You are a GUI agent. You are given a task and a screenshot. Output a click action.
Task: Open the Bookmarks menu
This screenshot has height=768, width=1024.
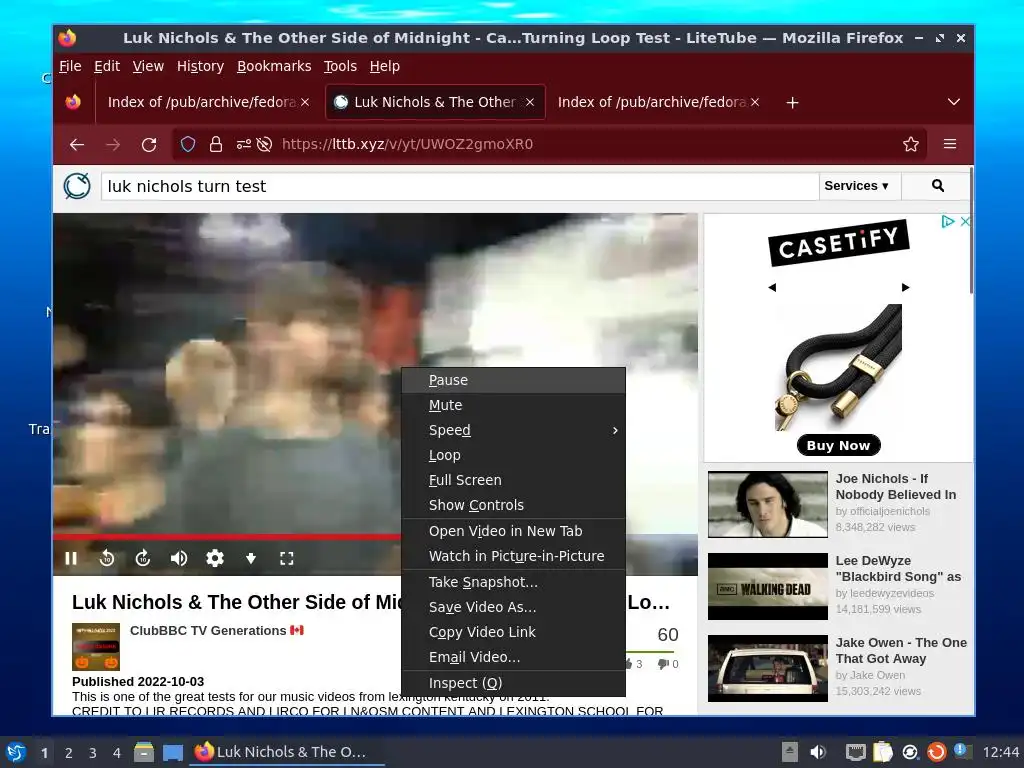pos(274,66)
